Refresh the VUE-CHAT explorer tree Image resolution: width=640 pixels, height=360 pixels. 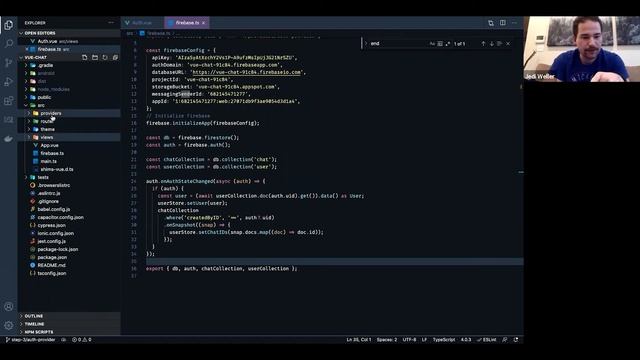(105, 58)
